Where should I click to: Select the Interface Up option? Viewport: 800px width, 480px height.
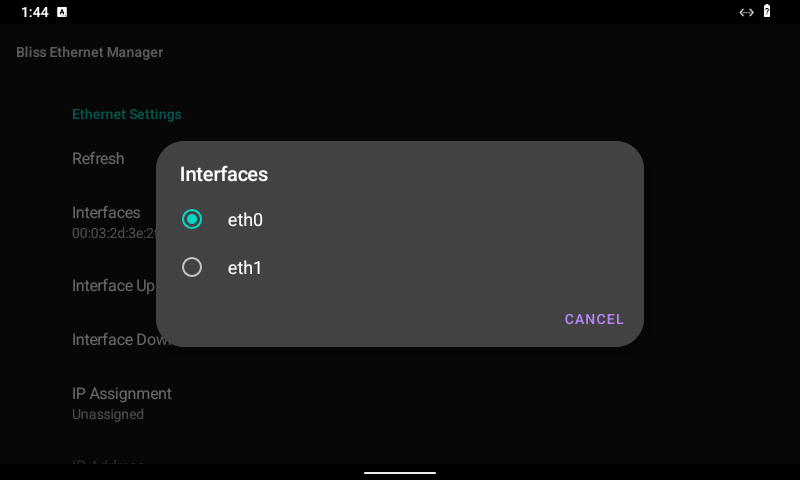tap(113, 286)
